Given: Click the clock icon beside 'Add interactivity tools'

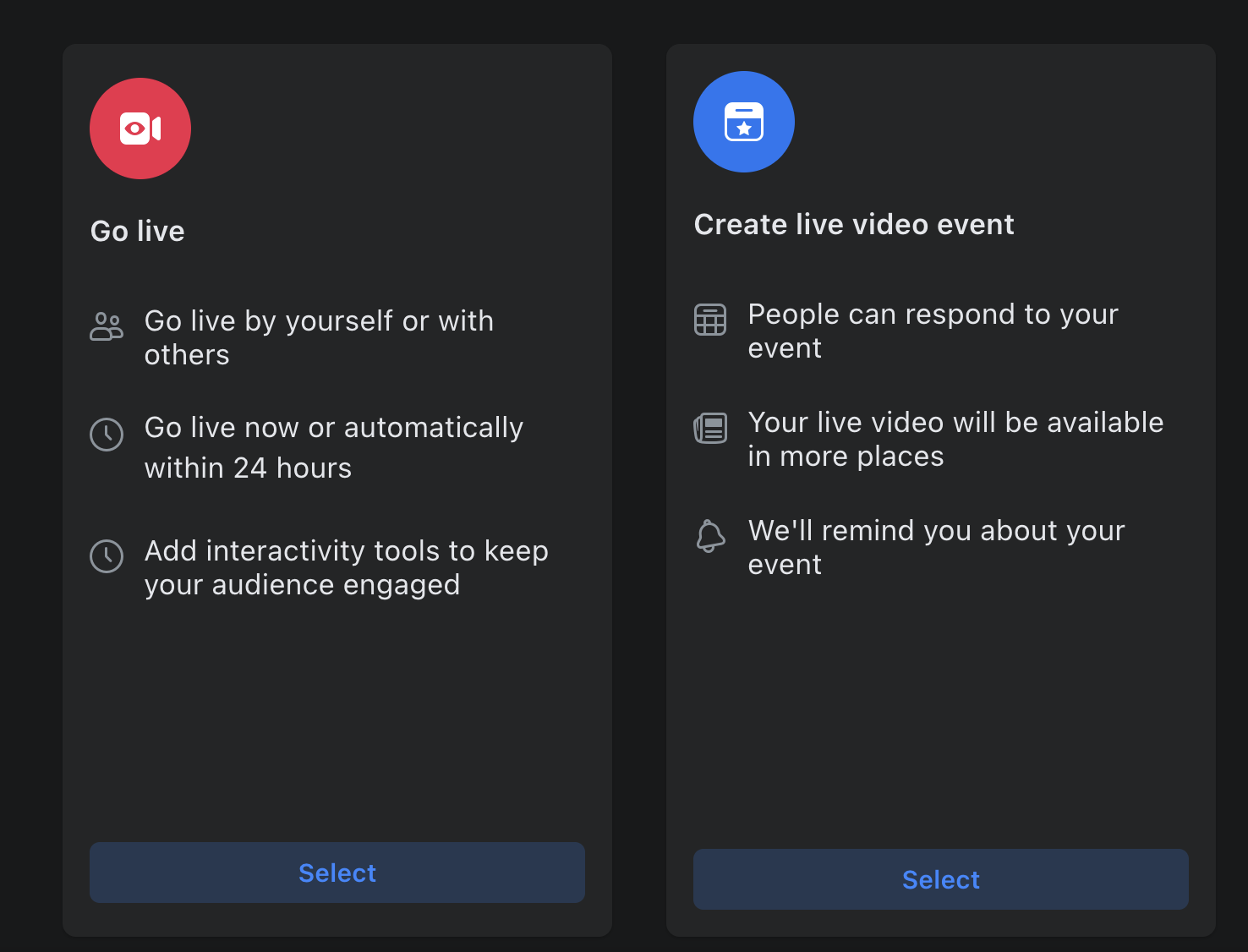Looking at the screenshot, I should tap(107, 556).
